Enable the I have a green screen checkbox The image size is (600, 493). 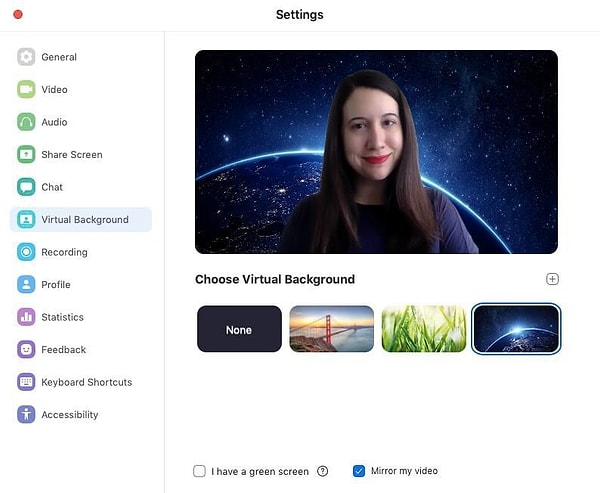[199, 471]
